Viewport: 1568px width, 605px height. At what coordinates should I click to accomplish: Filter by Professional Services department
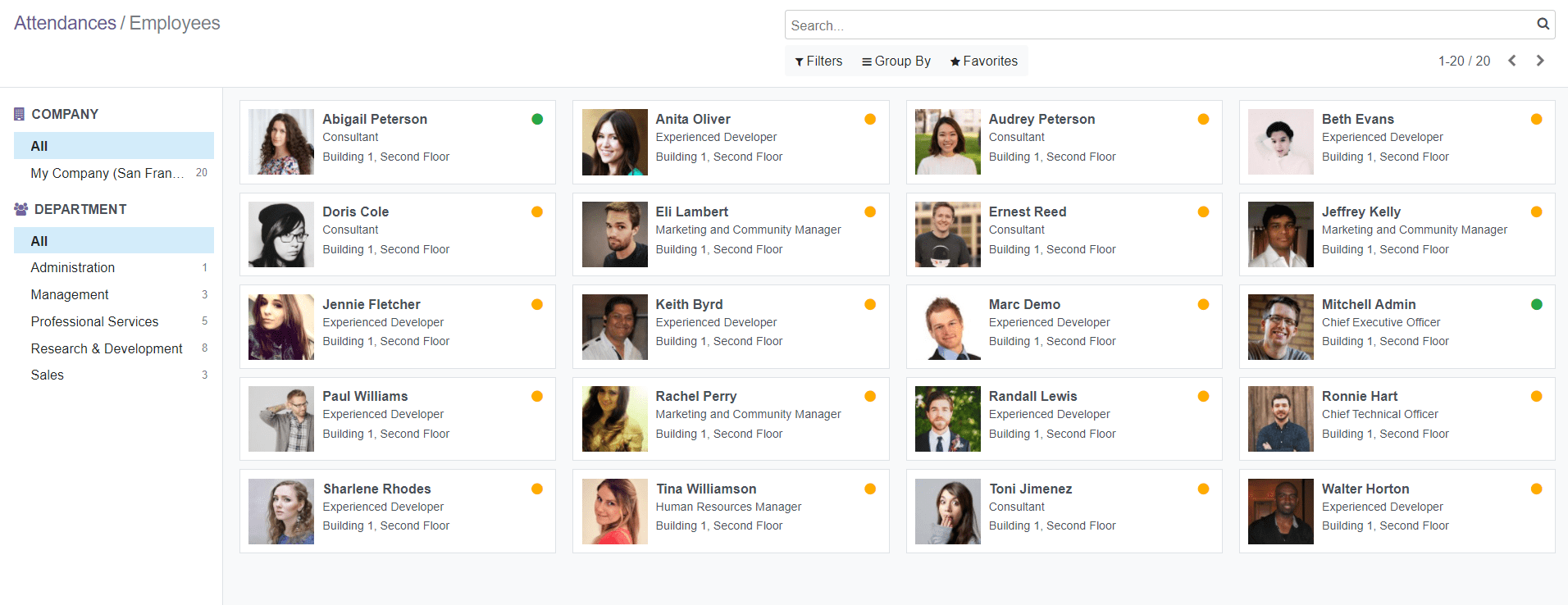pos(94,321)
